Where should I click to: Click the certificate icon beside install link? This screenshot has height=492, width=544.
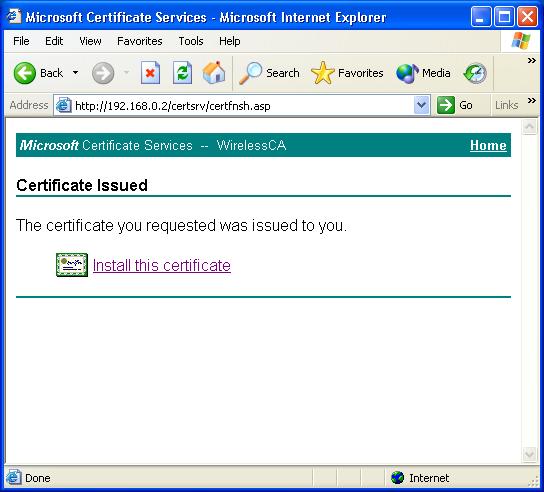[x=72, y=265]
